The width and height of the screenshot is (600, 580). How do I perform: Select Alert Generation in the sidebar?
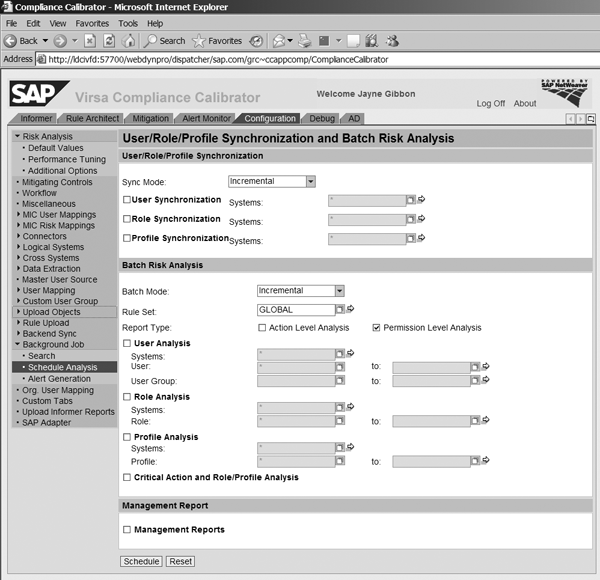(59, 379)
